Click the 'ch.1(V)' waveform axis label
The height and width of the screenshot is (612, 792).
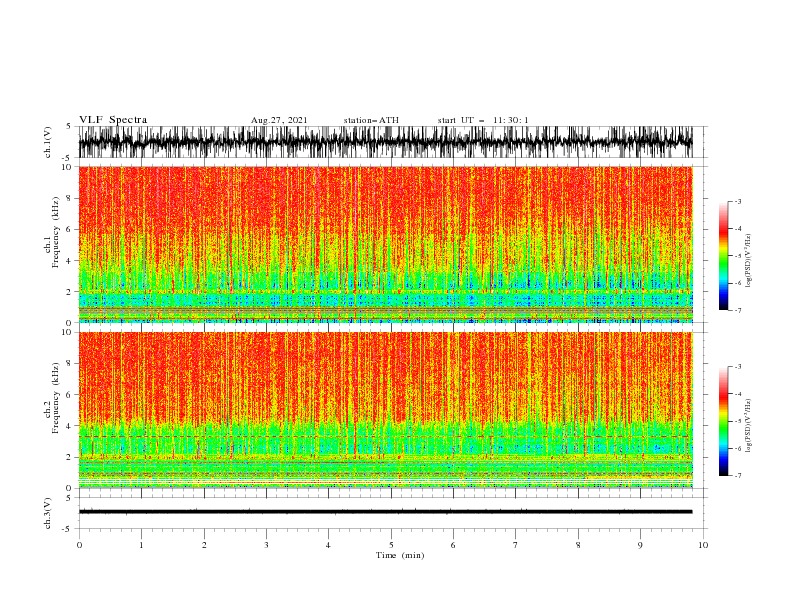(x=48, y=142)
